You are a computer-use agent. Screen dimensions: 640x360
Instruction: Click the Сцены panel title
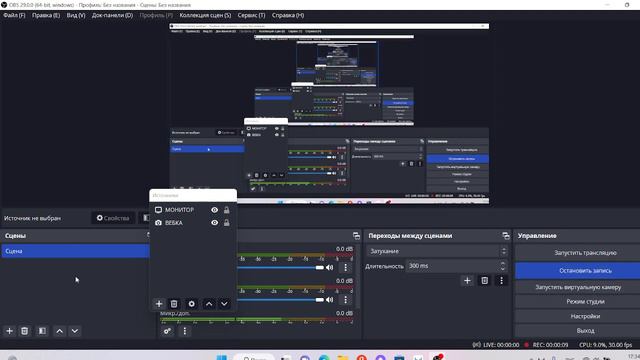coord(16,236)
